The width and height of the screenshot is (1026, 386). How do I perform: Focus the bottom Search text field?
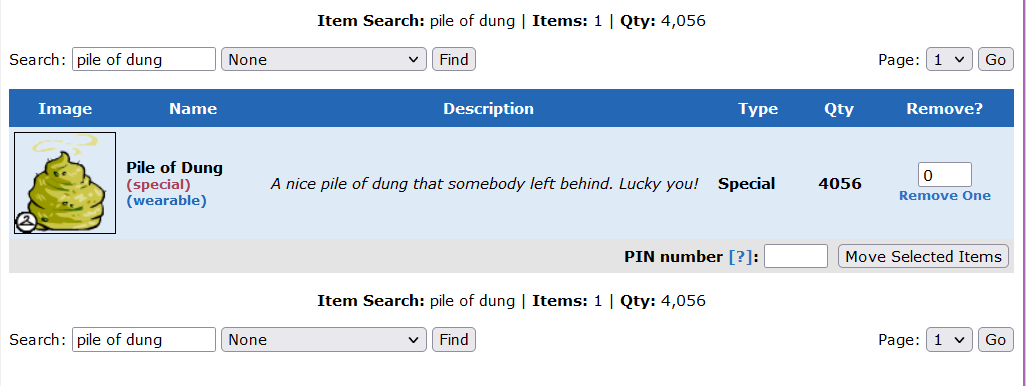click(x=144, y=340)
